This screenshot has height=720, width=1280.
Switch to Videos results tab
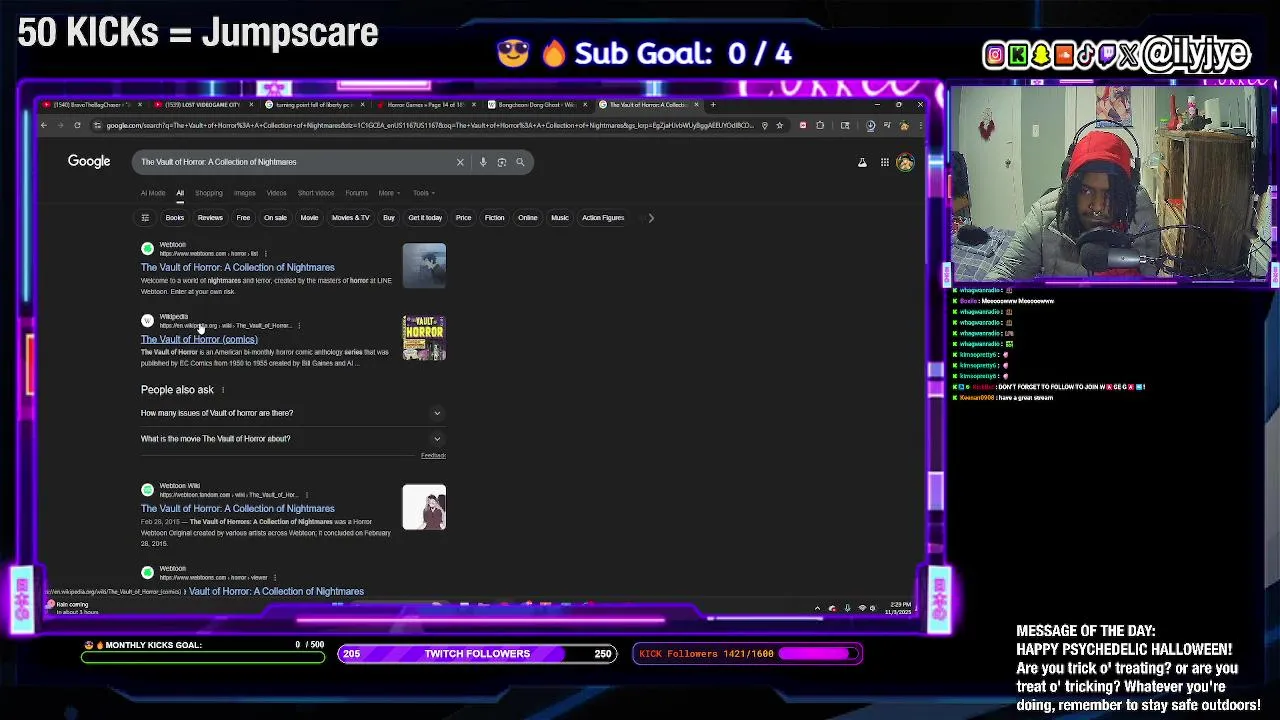276,193
